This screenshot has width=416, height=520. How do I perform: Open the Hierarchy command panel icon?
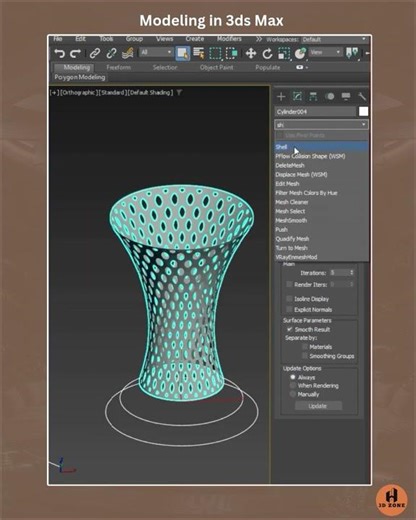pyautogui.click(x=313, y=96)
